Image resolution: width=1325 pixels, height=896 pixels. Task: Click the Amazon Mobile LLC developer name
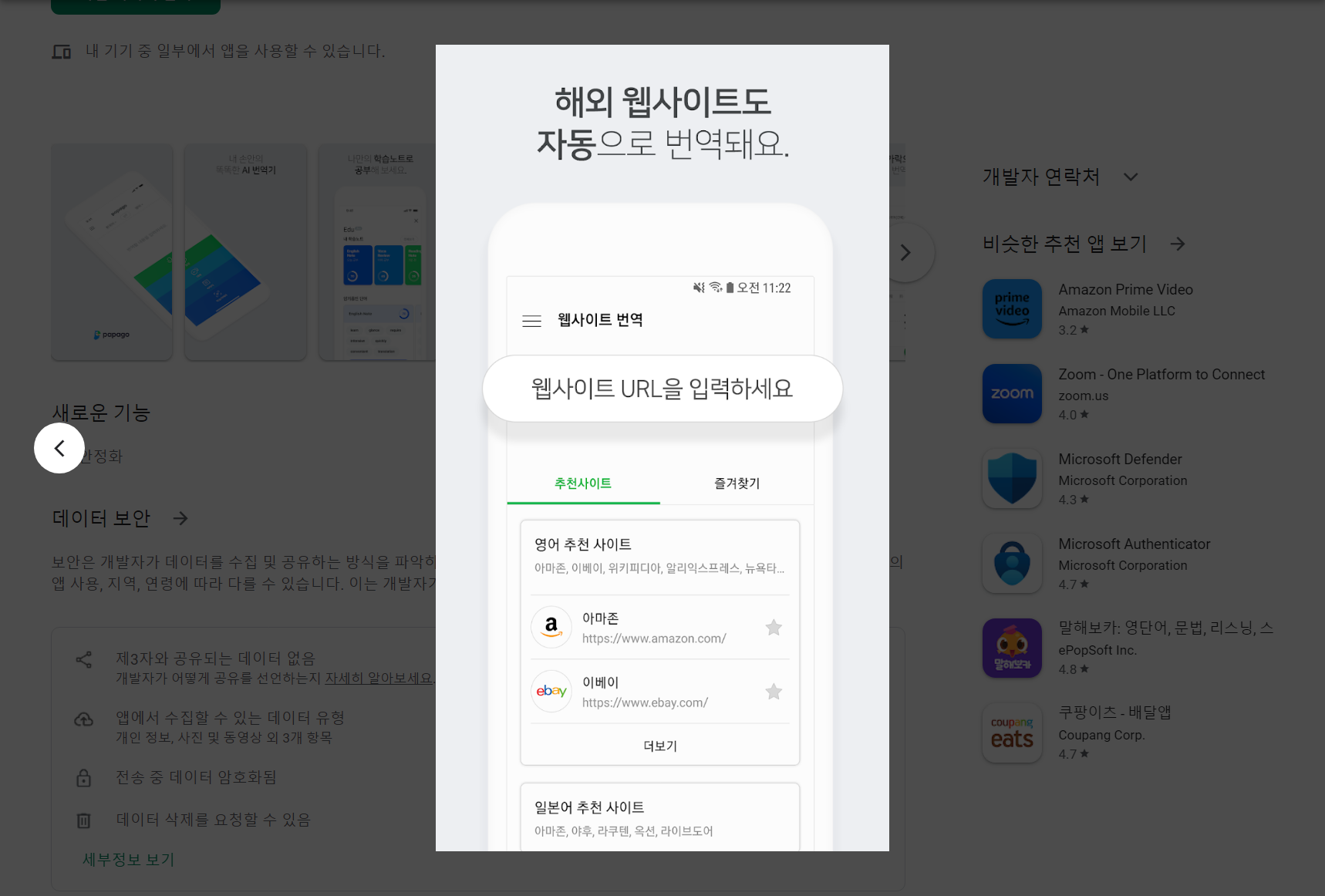point(1117,311)
